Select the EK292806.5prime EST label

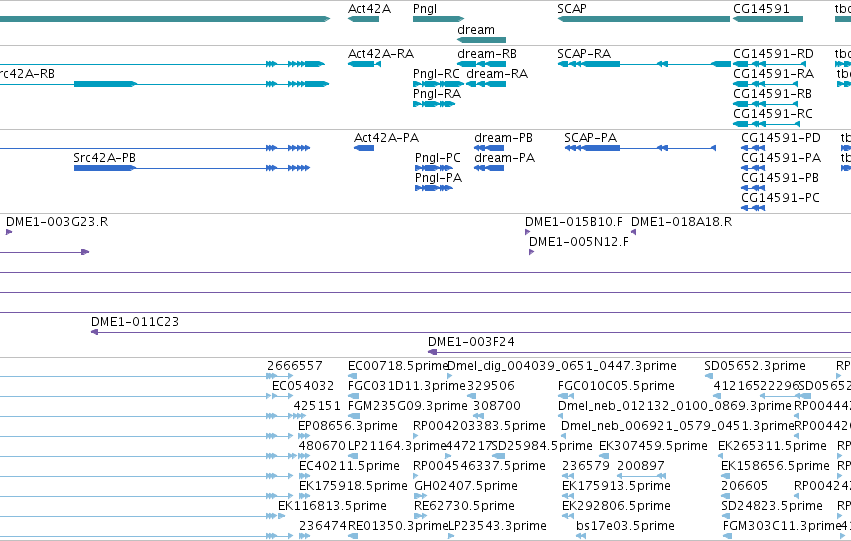(x=616, y=506)
